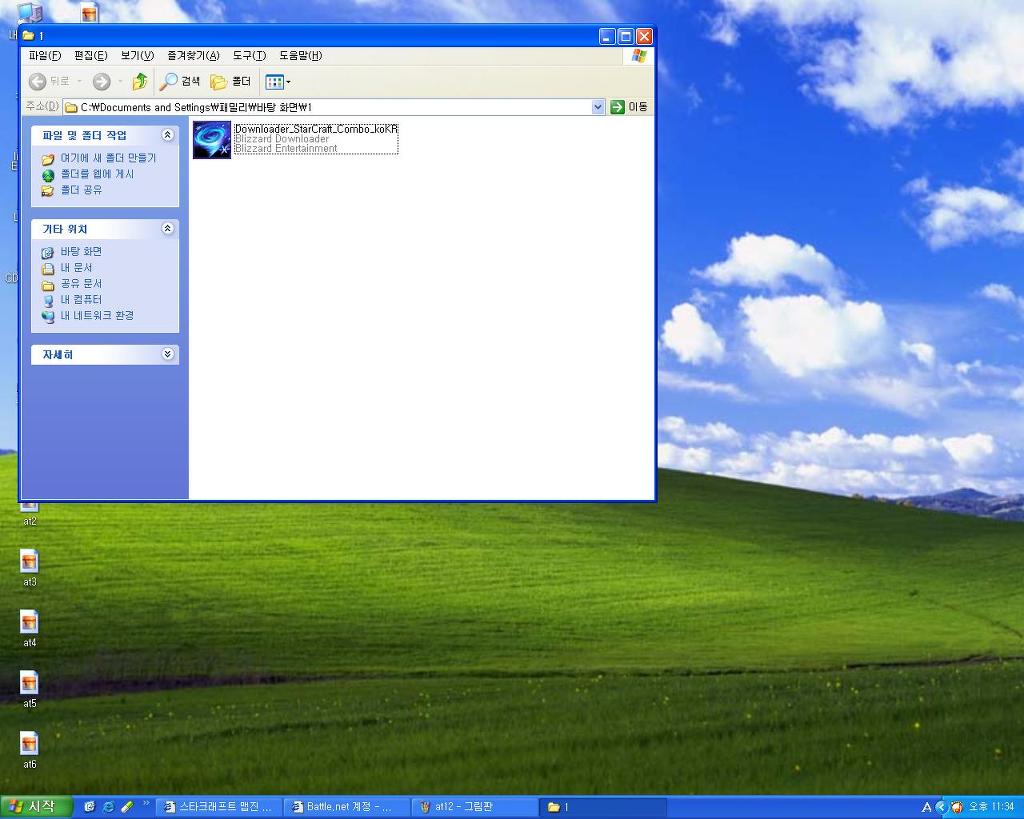Switch to 스타크래프트 맵진 taskbar window
The image size is (1024, 819).
pos(219,807)
